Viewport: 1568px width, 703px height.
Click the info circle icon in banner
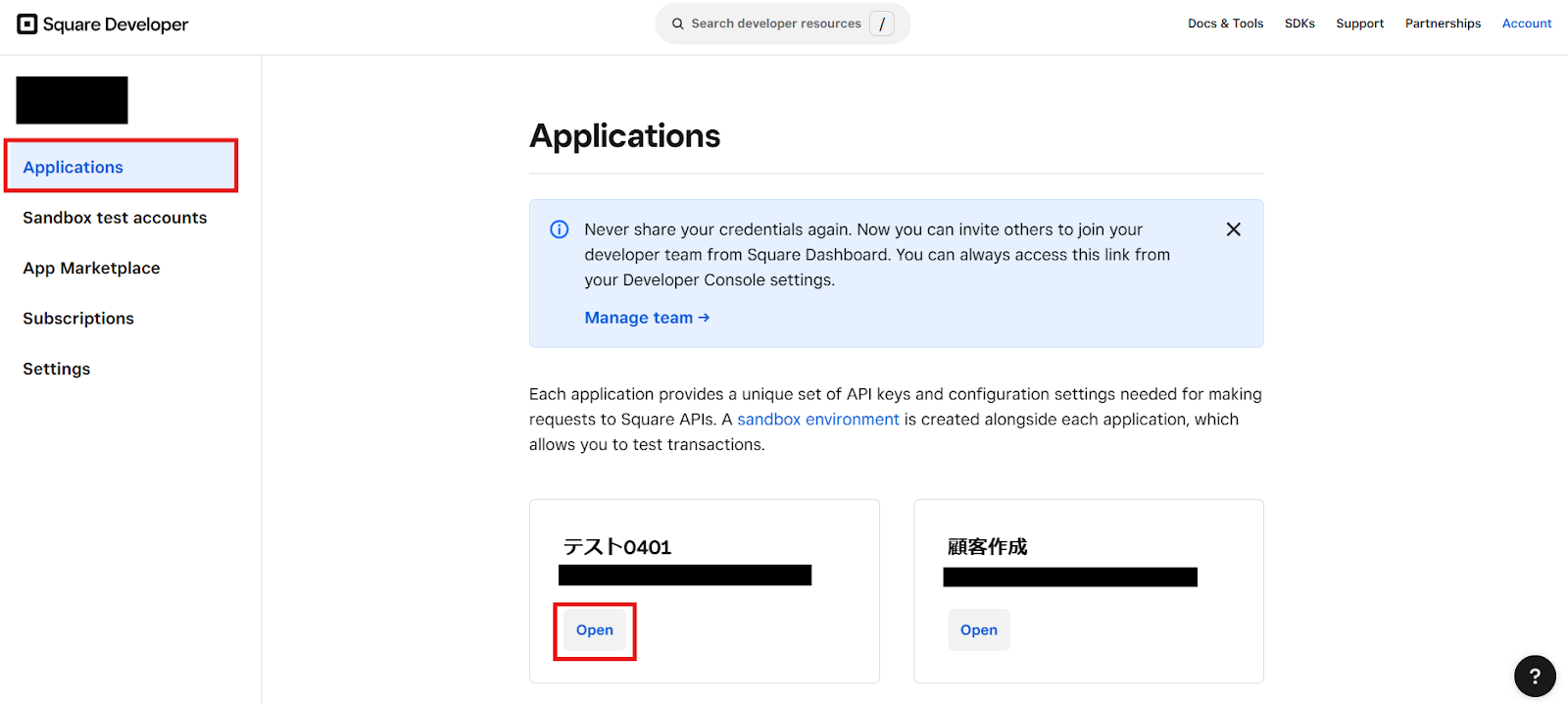coord(560,229)
